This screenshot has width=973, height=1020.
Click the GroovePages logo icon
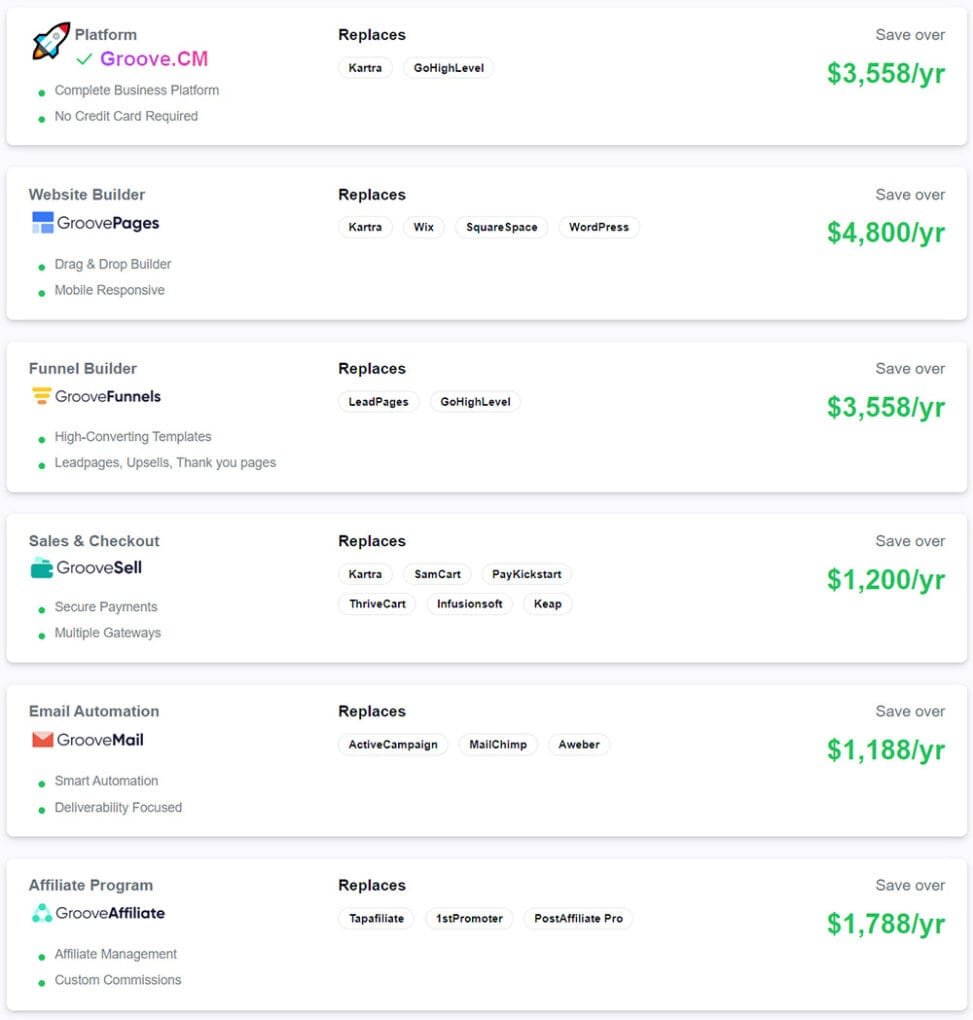43,223
